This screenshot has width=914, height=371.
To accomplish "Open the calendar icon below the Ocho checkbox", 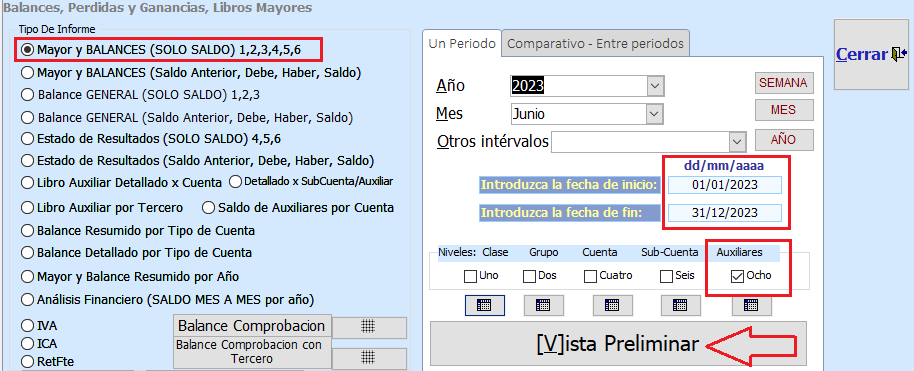I will (751, 305).
